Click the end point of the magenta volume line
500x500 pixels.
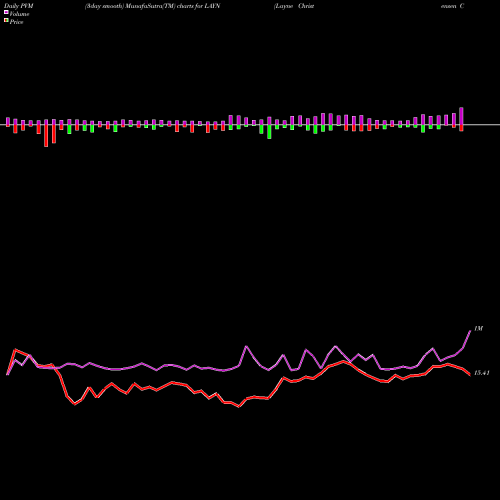[470, 331]
